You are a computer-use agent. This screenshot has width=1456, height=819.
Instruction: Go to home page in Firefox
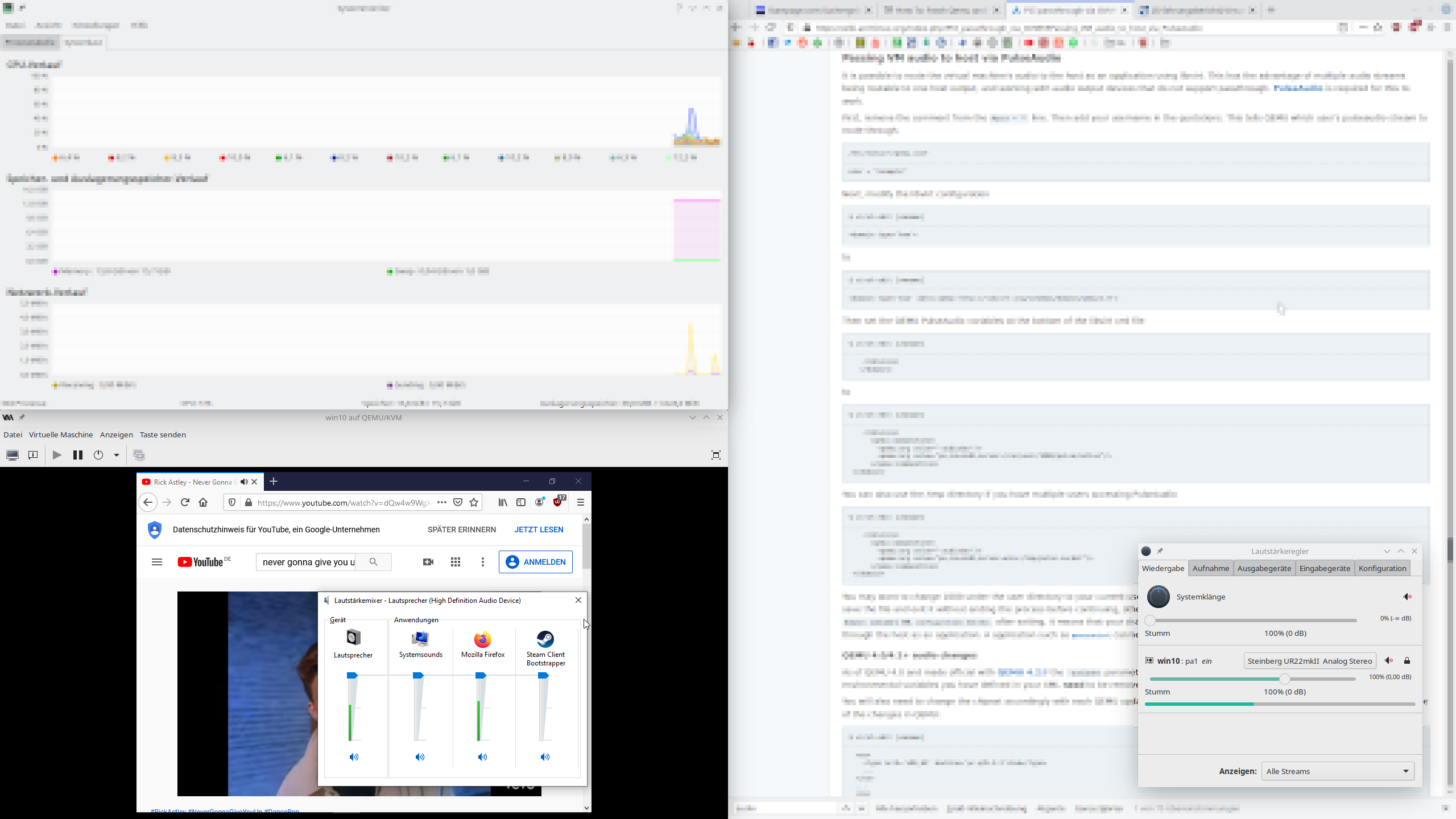[x=203, y=502]
